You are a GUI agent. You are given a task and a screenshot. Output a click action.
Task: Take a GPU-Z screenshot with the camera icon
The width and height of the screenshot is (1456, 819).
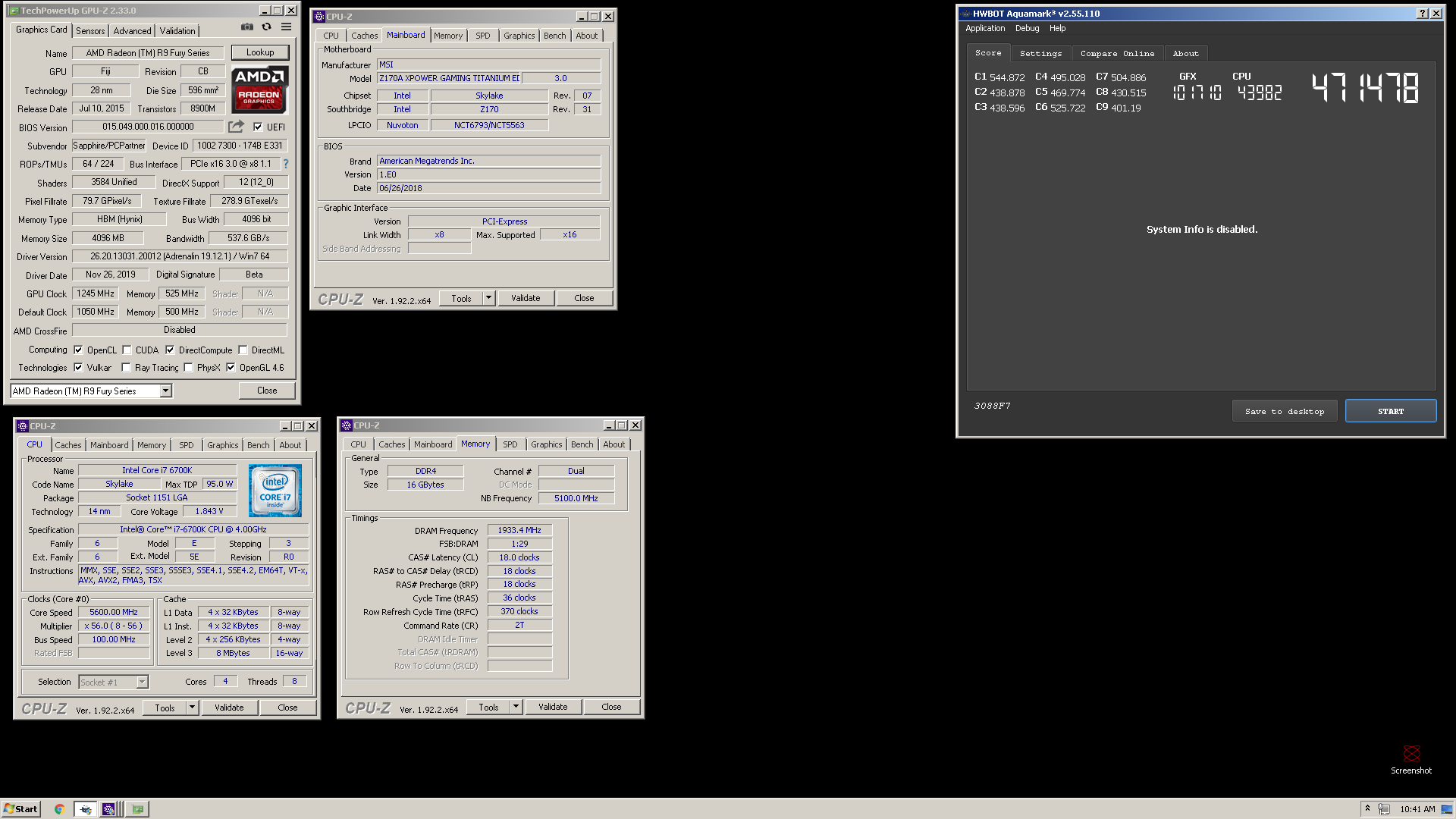(x=247, y=27)
